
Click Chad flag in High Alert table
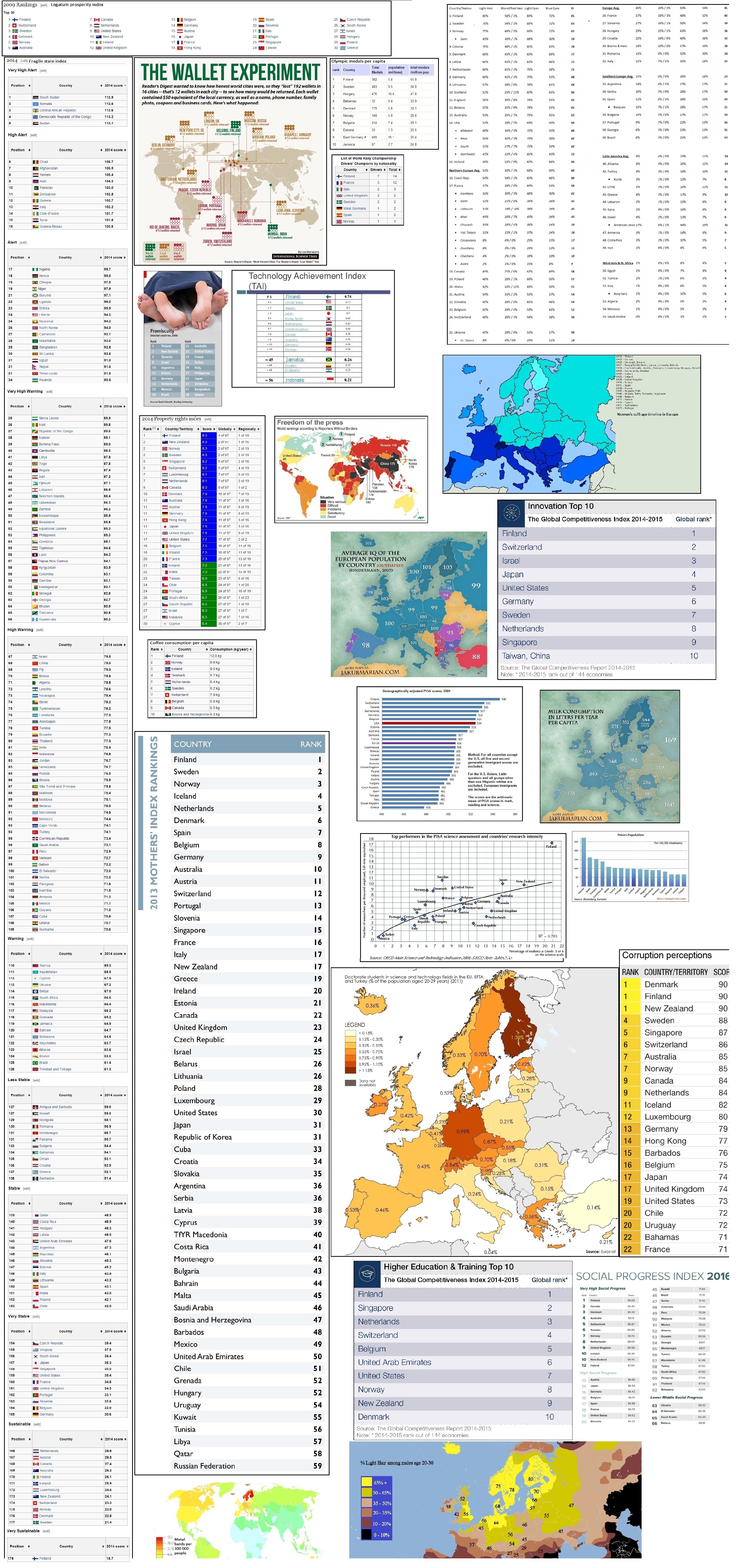point(35,162)
